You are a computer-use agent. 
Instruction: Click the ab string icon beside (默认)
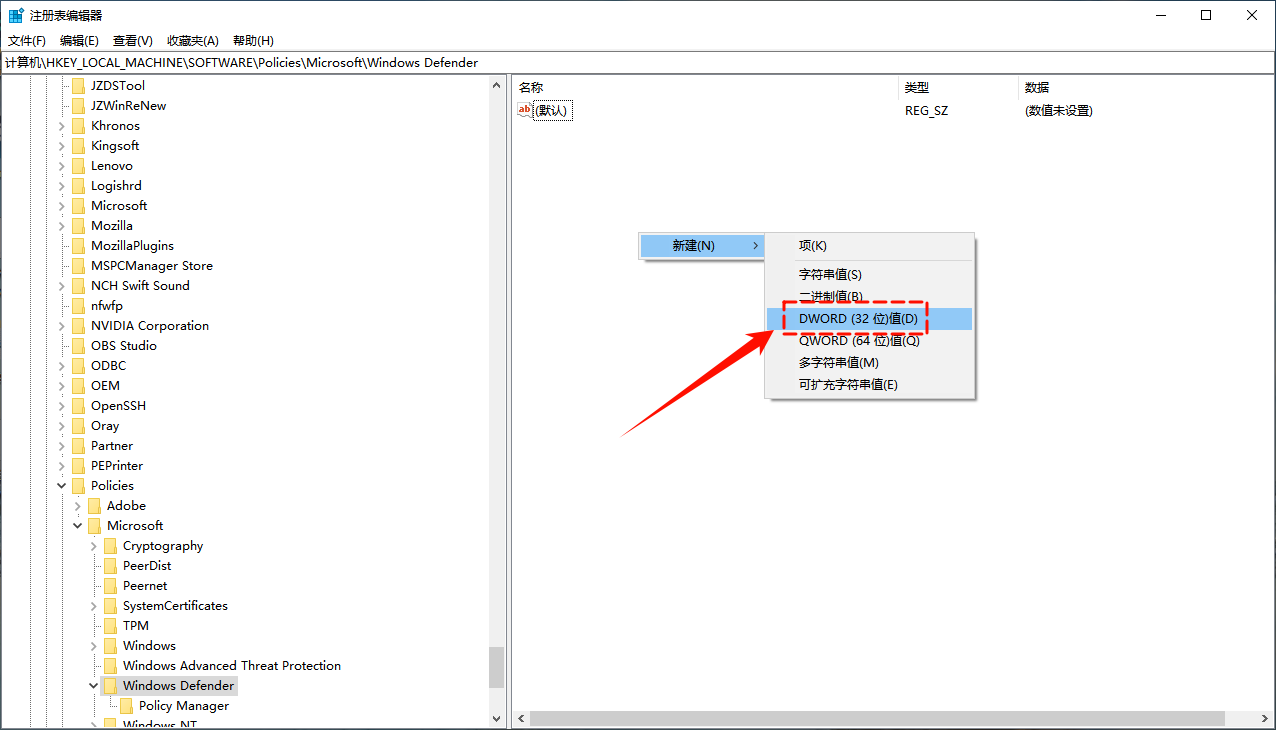(525, 110)
